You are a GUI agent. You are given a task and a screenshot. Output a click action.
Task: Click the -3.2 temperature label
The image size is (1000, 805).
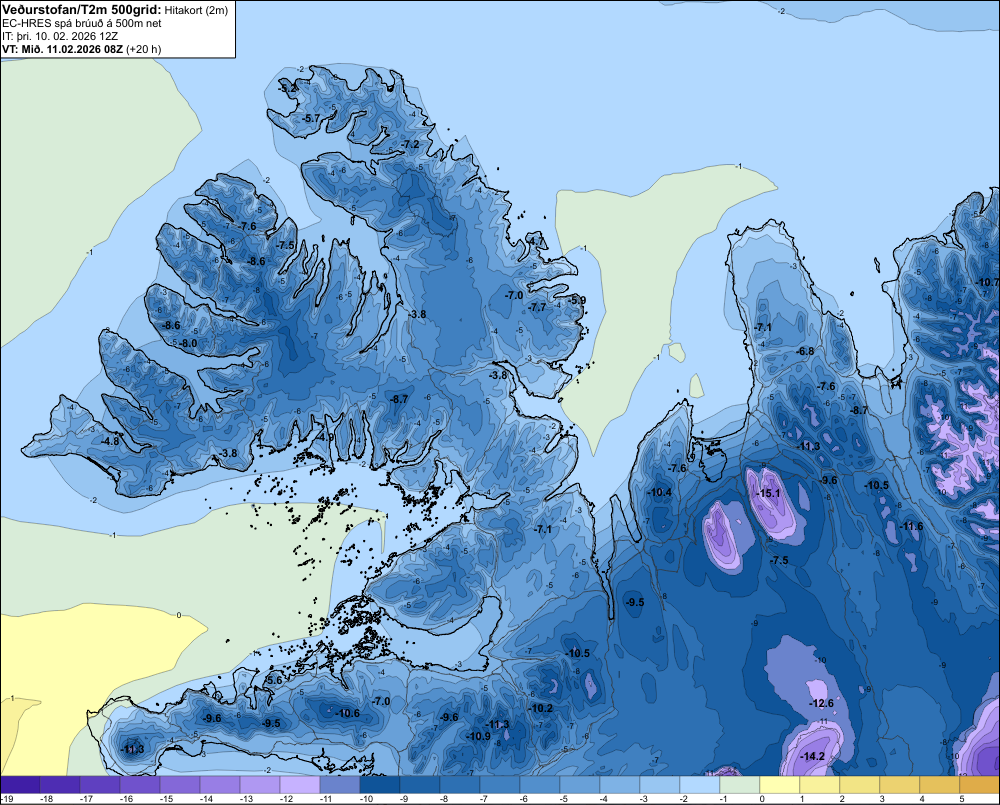288,88
